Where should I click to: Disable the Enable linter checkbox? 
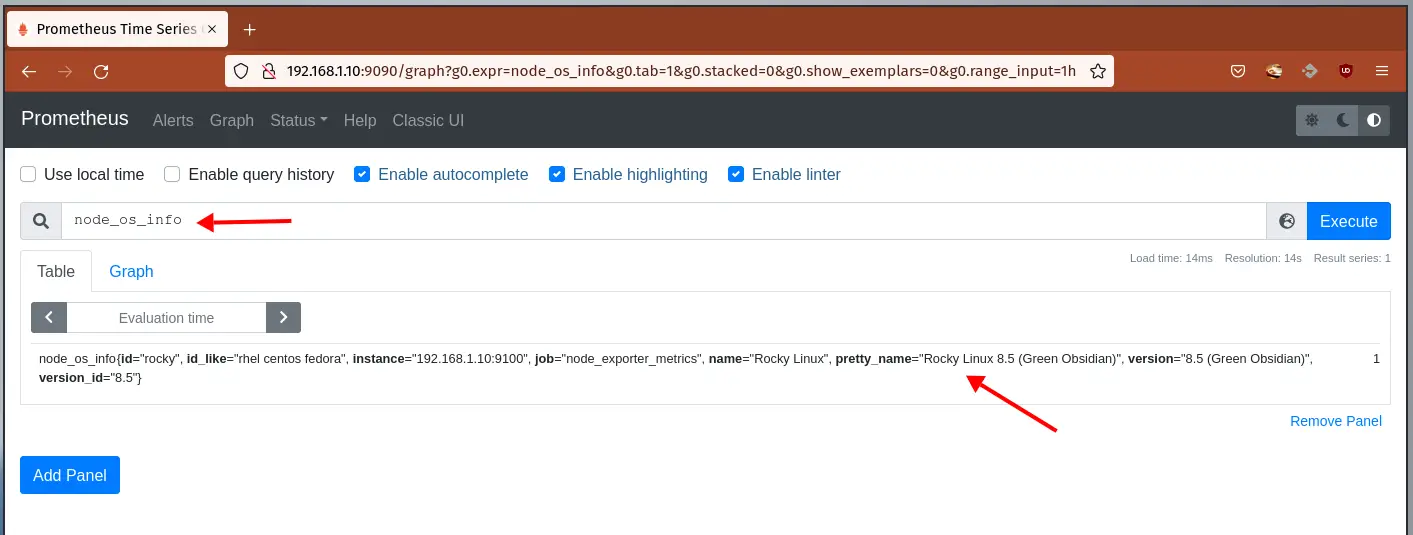pos(736,174)
